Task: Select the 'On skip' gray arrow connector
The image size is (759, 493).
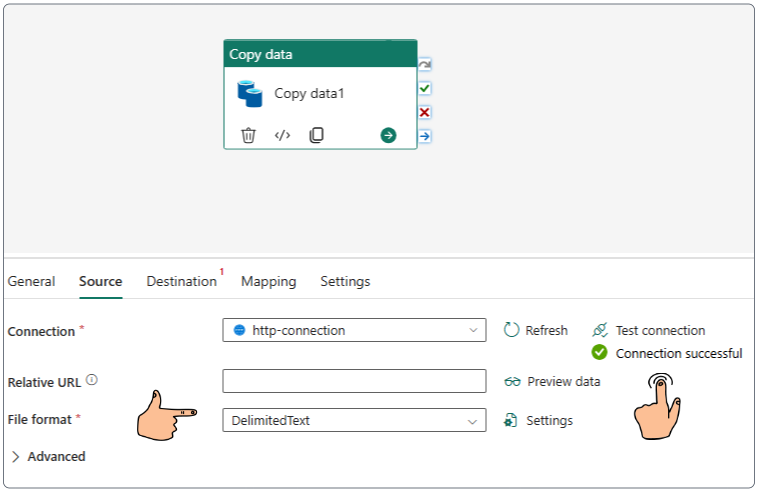Action: pos(425,65)
